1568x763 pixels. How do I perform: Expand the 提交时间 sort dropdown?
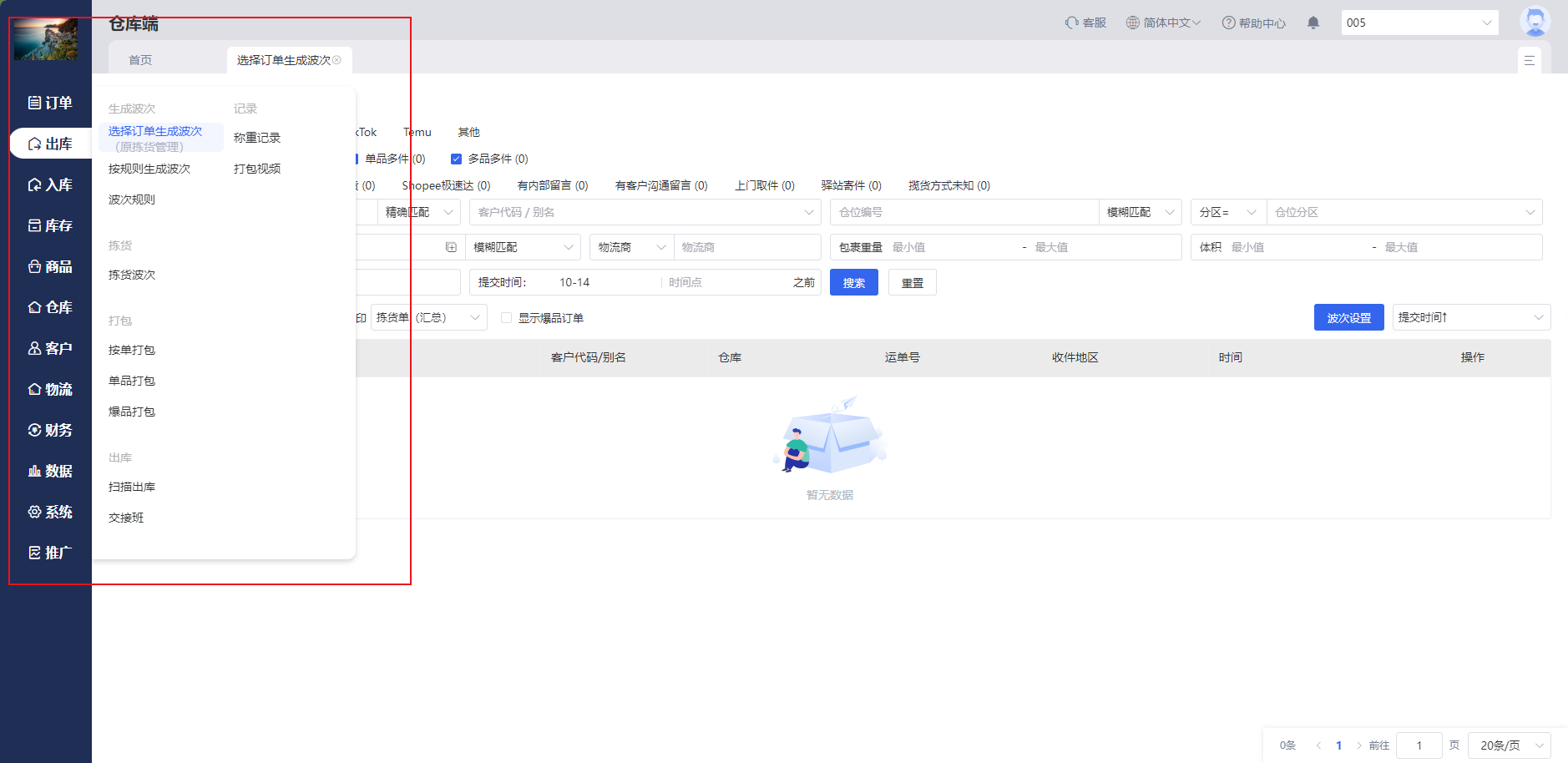click(x=1470, y=317)
